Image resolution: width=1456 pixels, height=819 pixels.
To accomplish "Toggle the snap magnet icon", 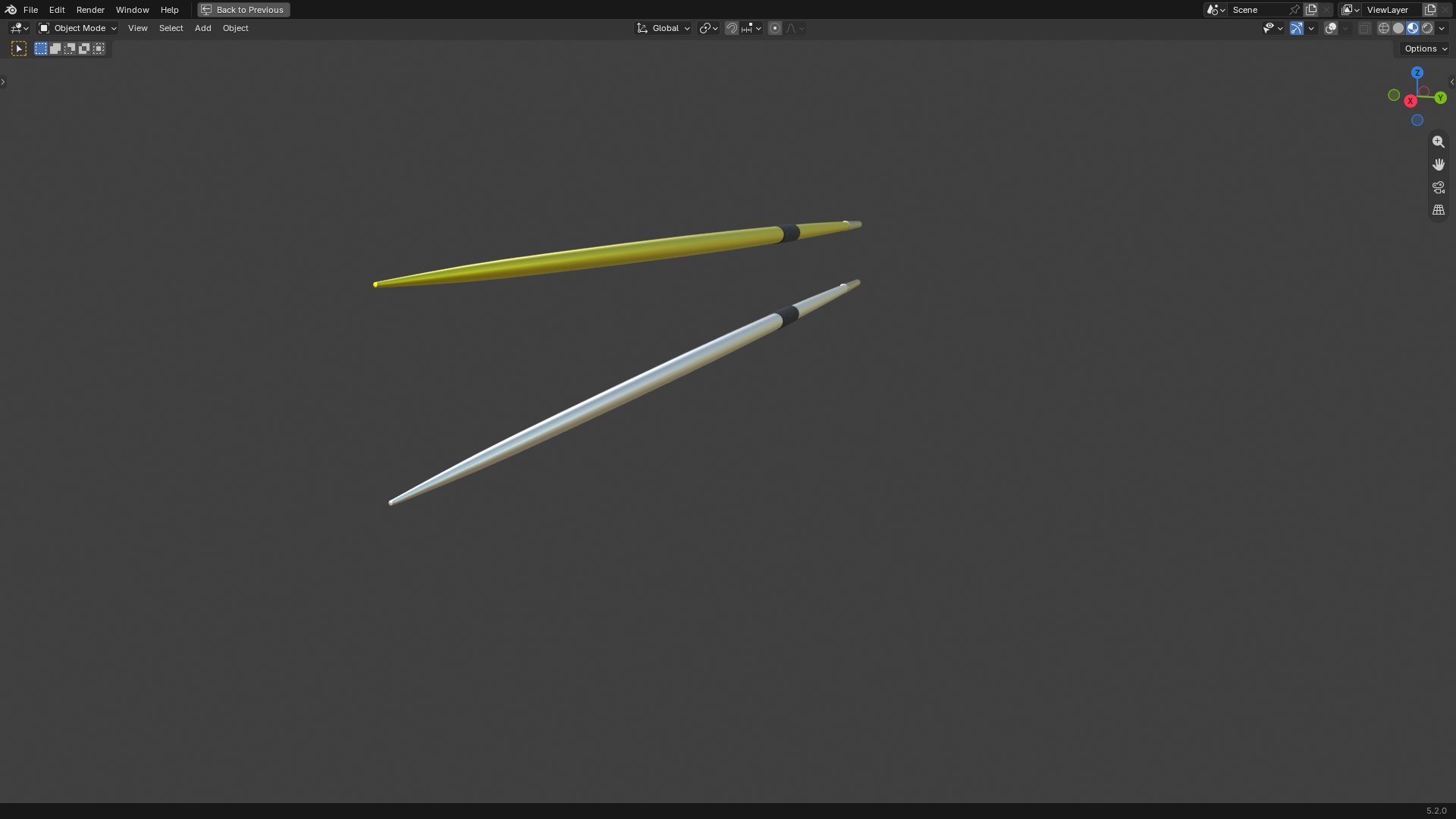I will click(732, 28).
